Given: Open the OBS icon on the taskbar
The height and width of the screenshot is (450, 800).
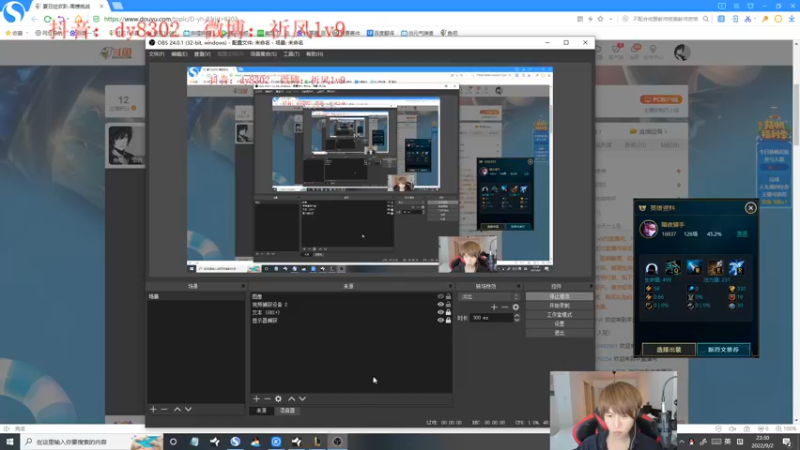Looking at the screenshot, I should [337, 442].
